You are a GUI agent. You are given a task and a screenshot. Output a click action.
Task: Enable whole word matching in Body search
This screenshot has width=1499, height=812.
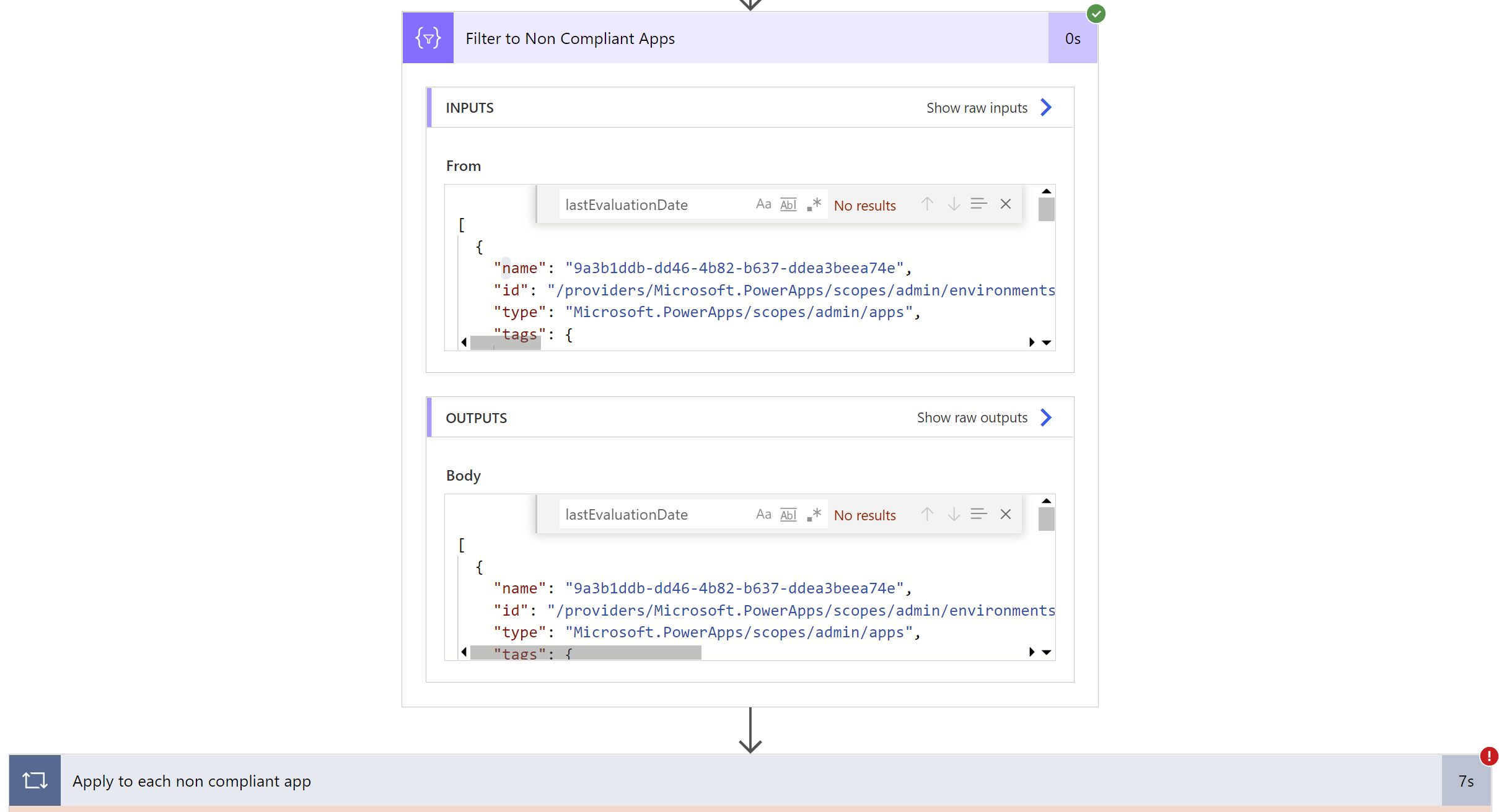tap(788, 514)
